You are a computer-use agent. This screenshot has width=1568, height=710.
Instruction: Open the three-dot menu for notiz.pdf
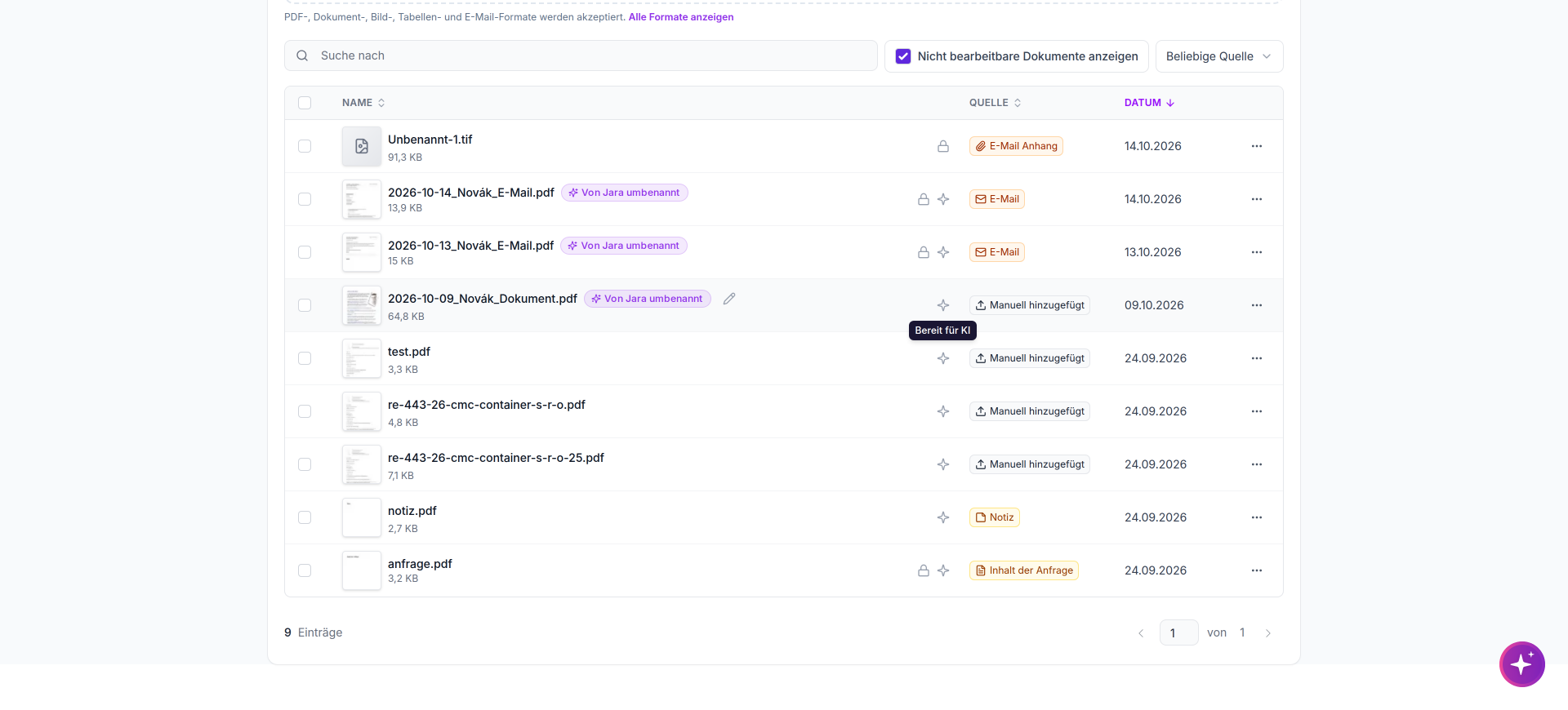[1257, 517]
